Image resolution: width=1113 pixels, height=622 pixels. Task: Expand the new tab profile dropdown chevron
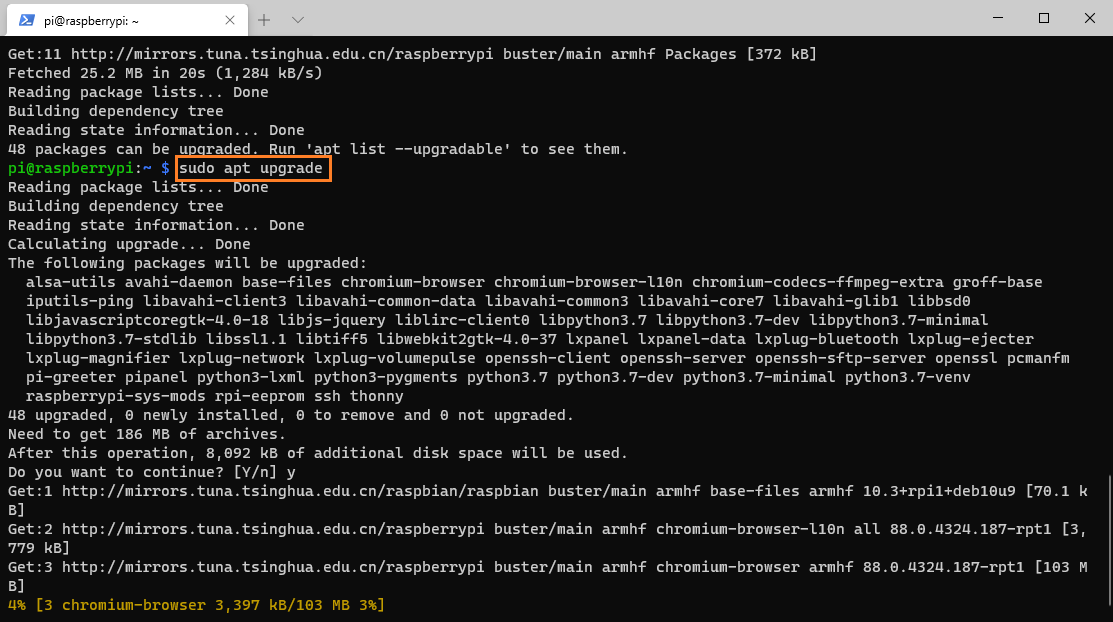(298, 20)
